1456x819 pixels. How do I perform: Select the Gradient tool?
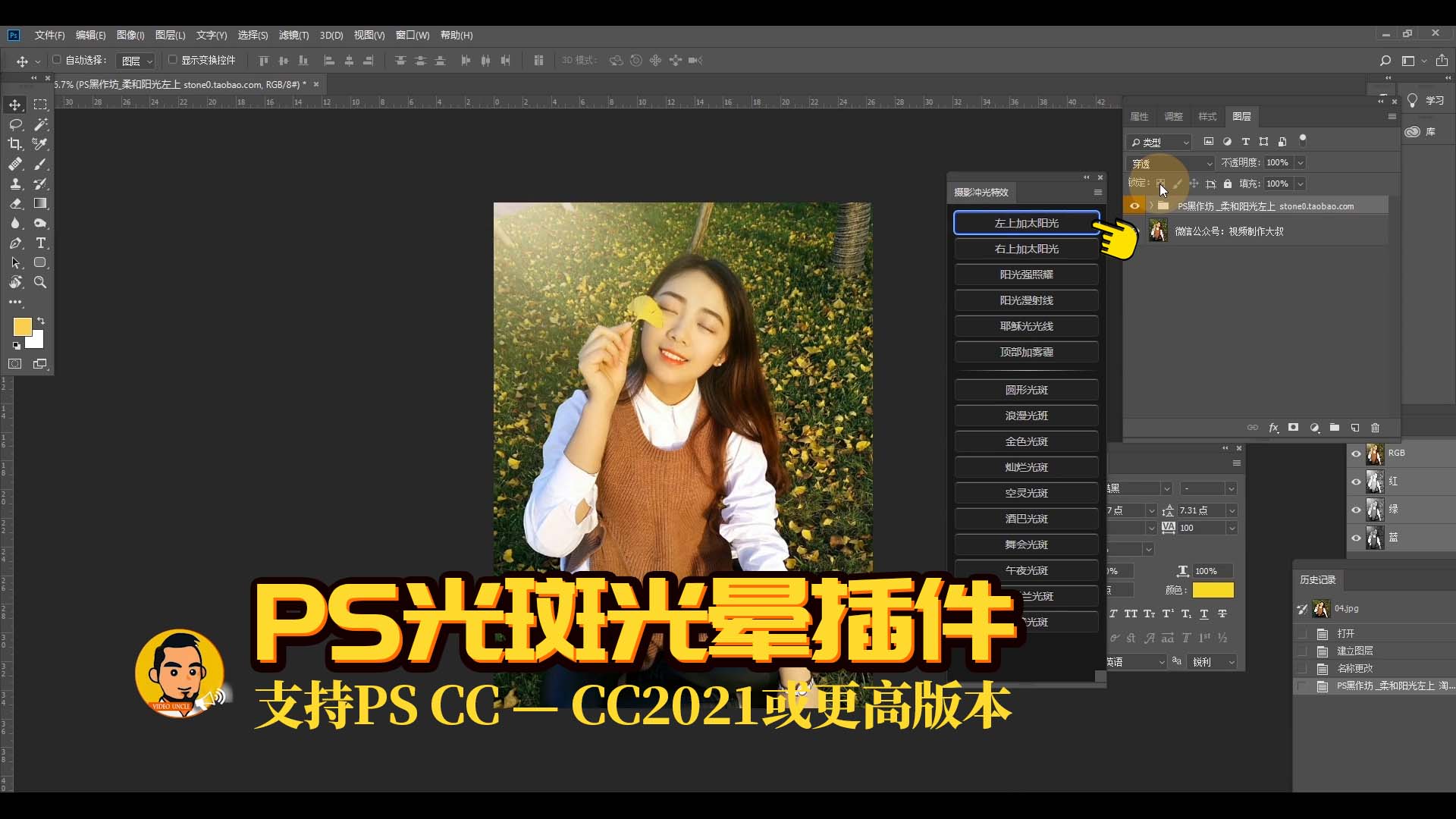click(40, 203)
